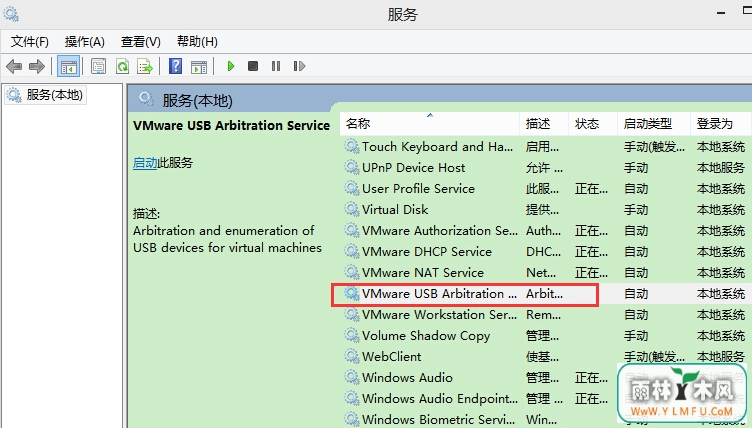Viewport: 752px width, 428px height.
Task: Click gear icon of Windows Audio row
Action: [x=352, y=378]
